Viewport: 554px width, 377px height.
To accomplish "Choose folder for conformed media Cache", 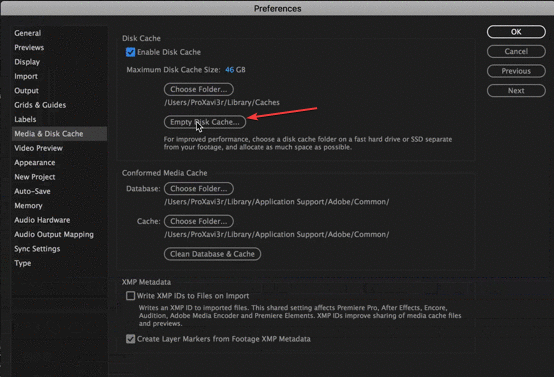I will point(199,221).
